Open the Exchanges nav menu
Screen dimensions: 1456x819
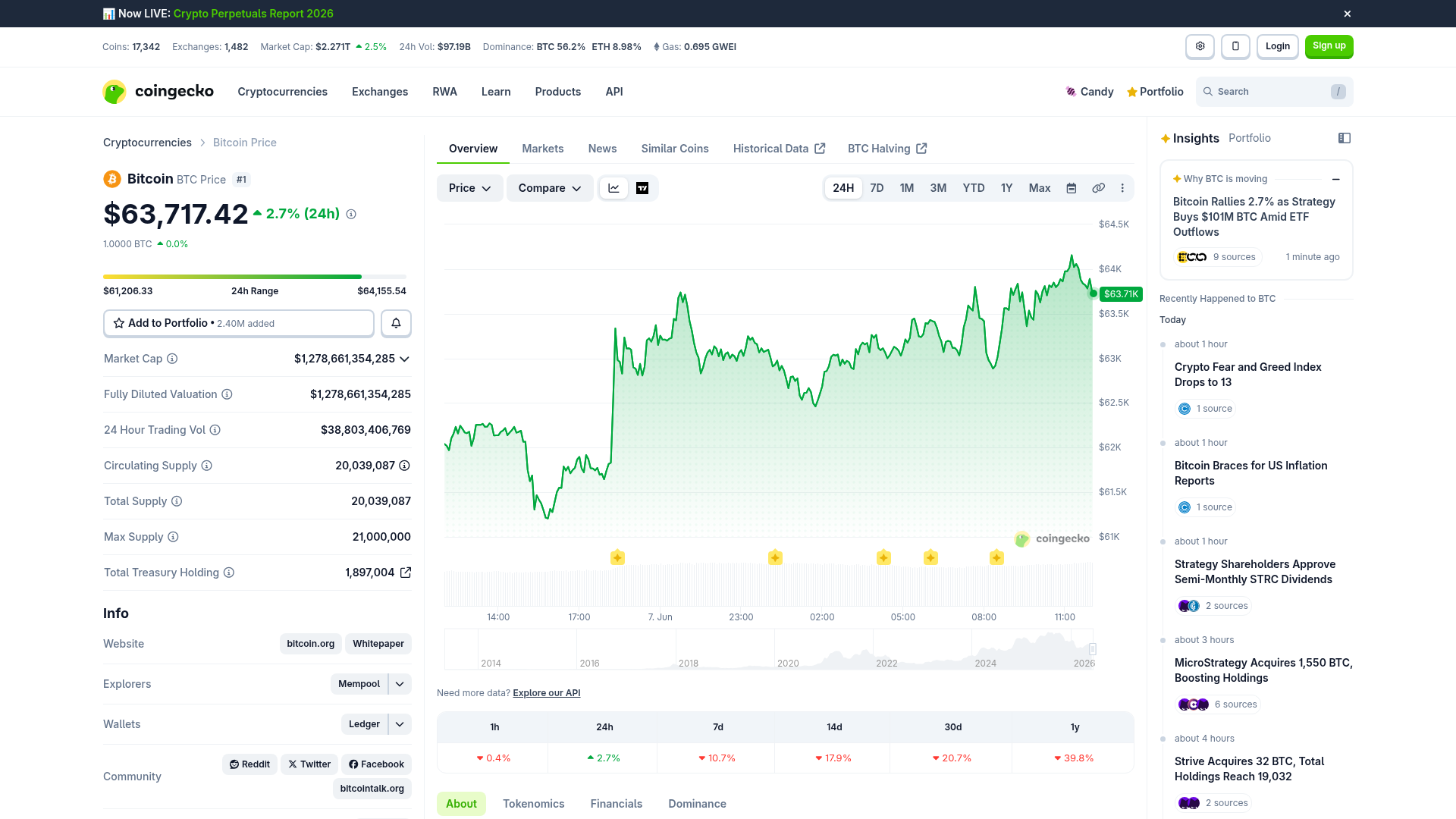[x=380, y=92]
